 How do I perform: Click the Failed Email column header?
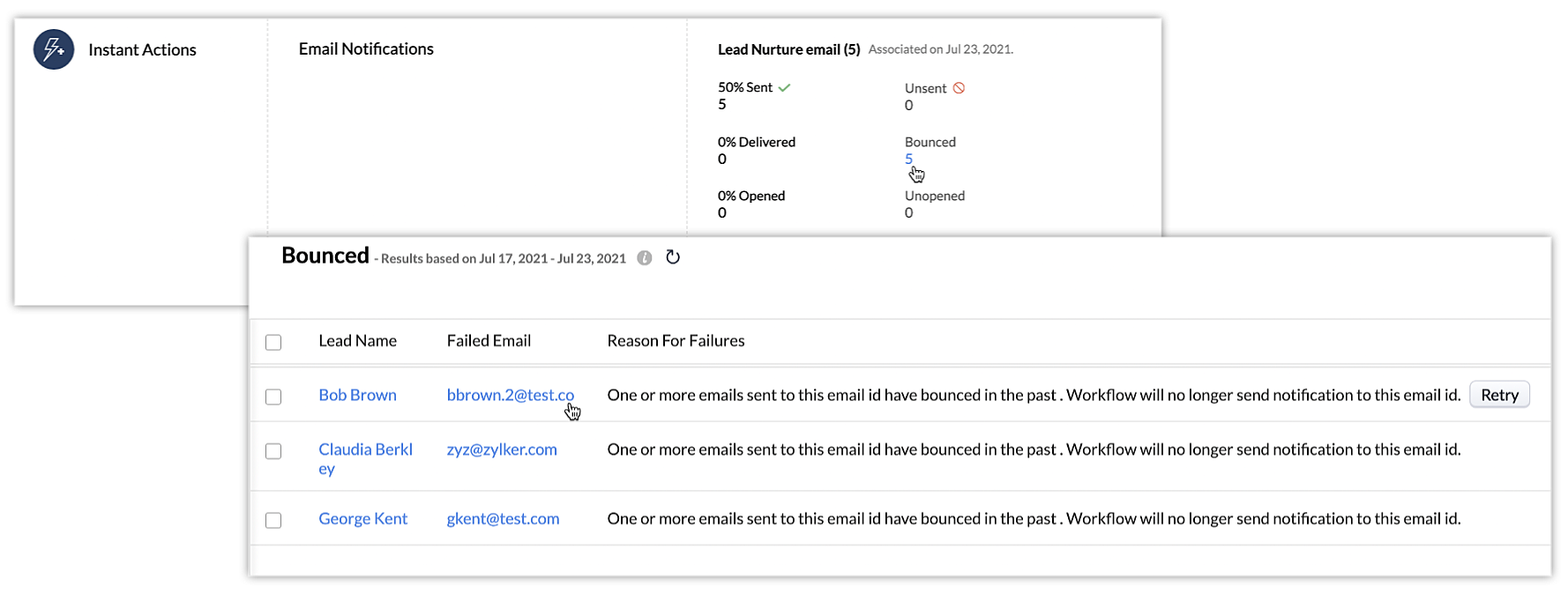[x=489, y=341]
